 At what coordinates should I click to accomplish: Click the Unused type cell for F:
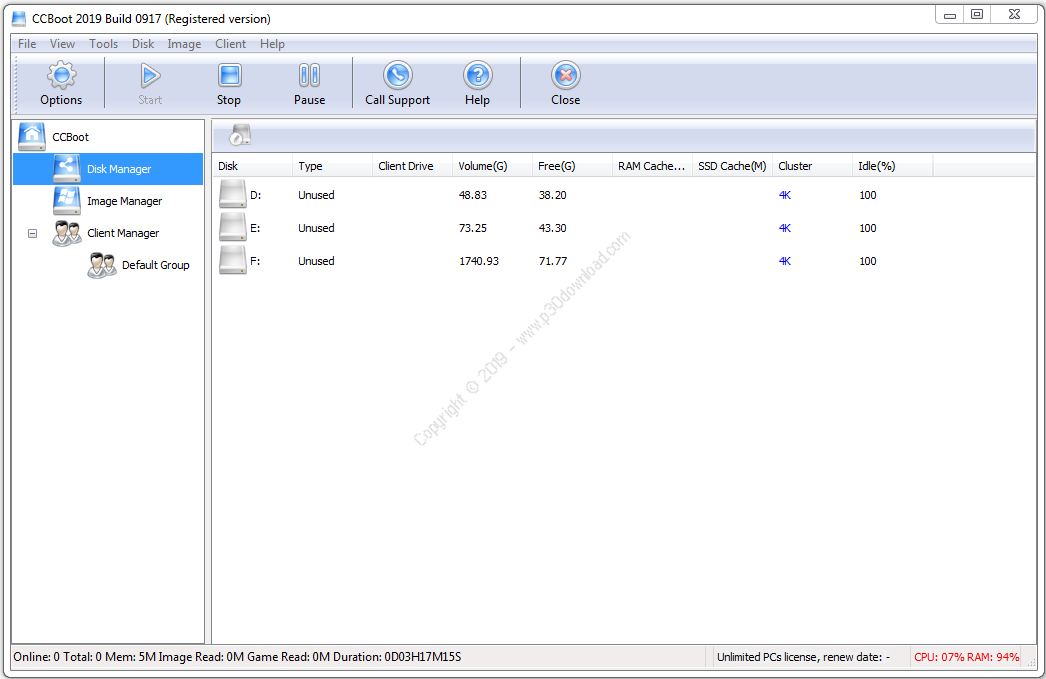(316, 261)
